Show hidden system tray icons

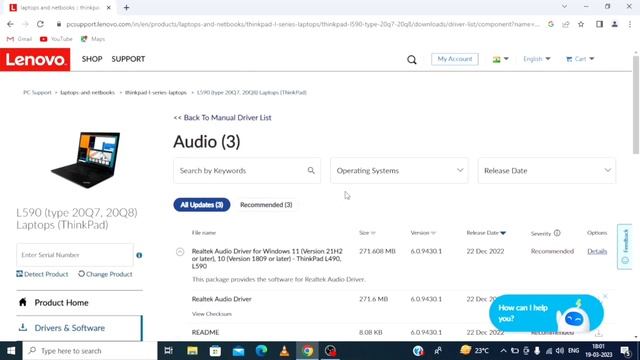tap(503, 351)
